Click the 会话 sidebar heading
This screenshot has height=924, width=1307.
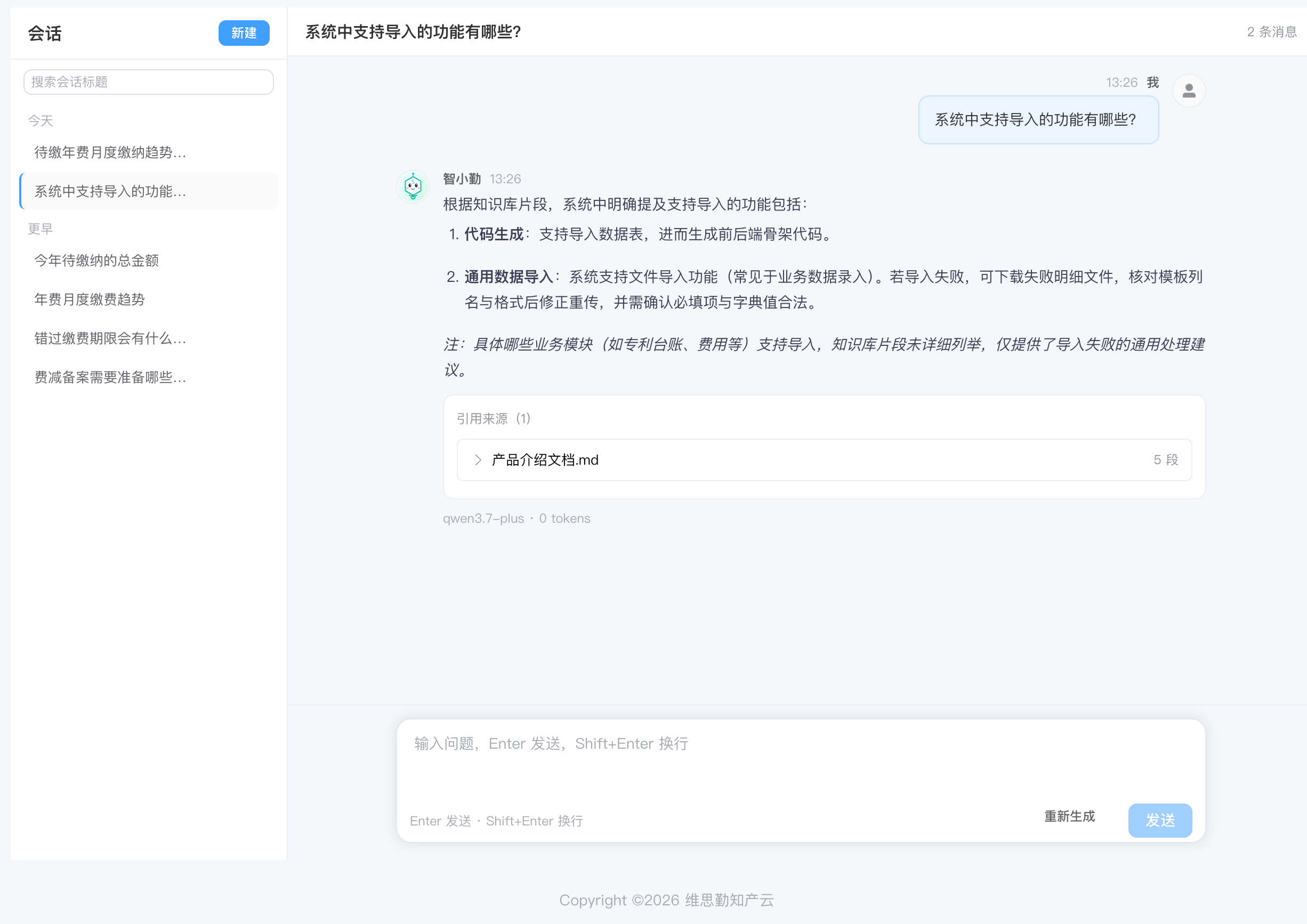[44, 34]
